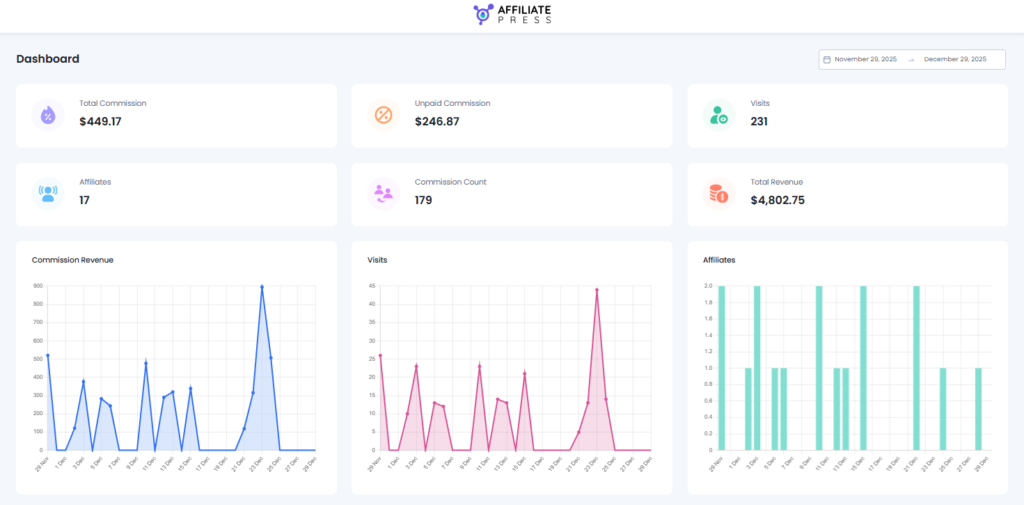The height and width of the screenshot is (505, 1024).
Task: Click the Dashboard page heading
Action: pos(48,59)
